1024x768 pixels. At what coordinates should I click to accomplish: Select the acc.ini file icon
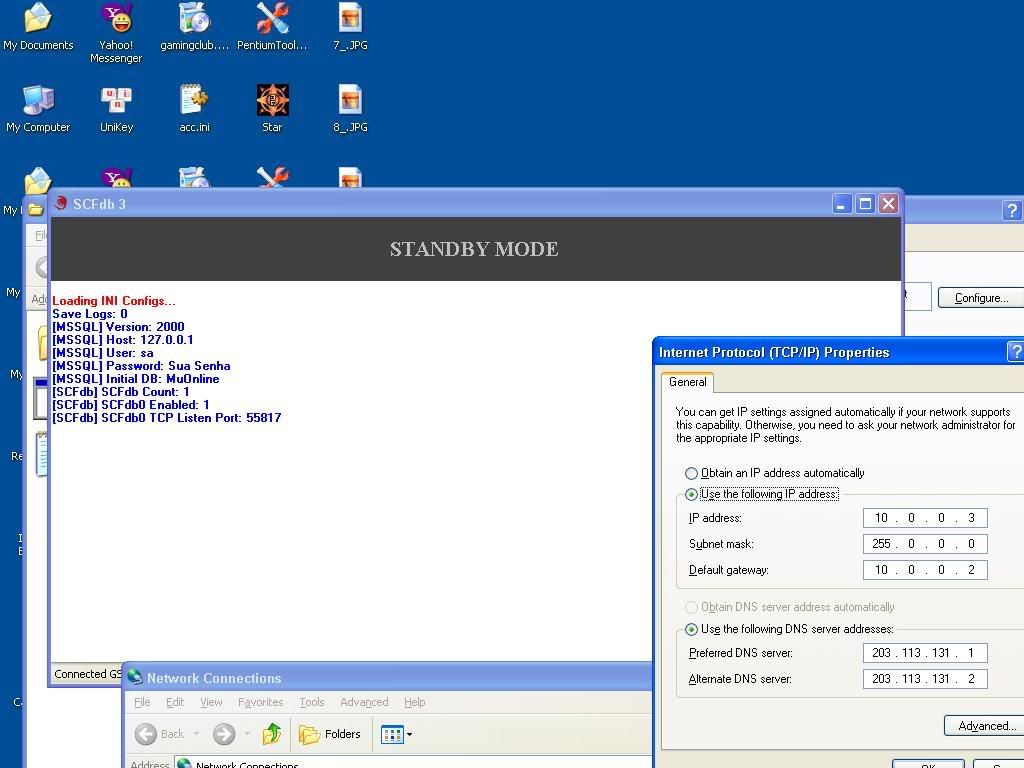coord(194,108)
